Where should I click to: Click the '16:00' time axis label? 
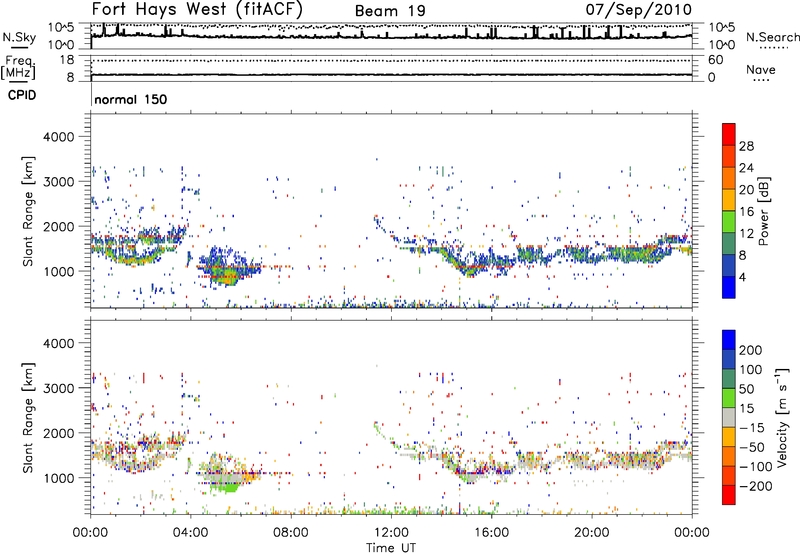click(x=491, y=533)
